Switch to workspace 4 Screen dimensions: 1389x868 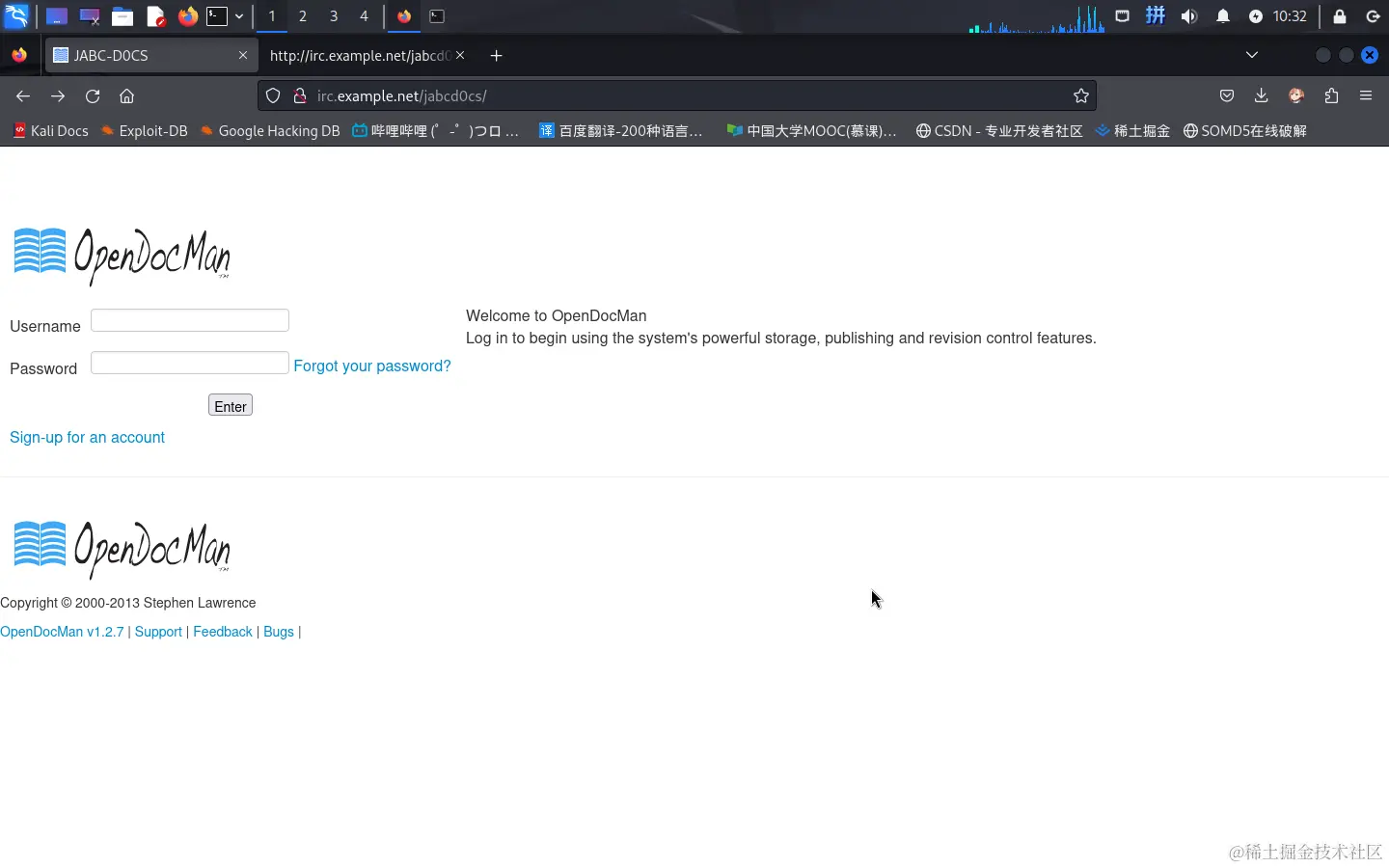pos(364,16)
